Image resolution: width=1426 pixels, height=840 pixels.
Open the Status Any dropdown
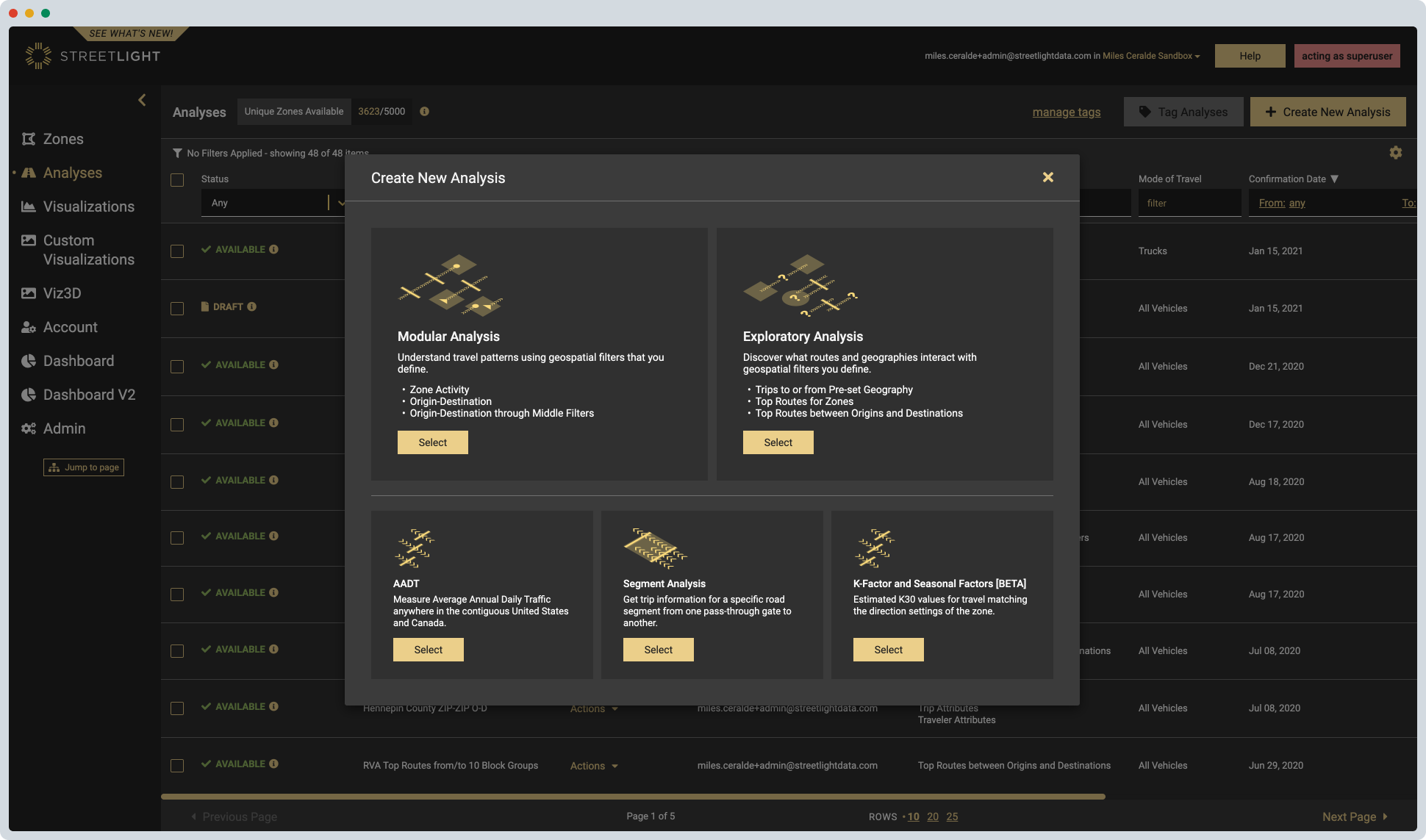273,203
